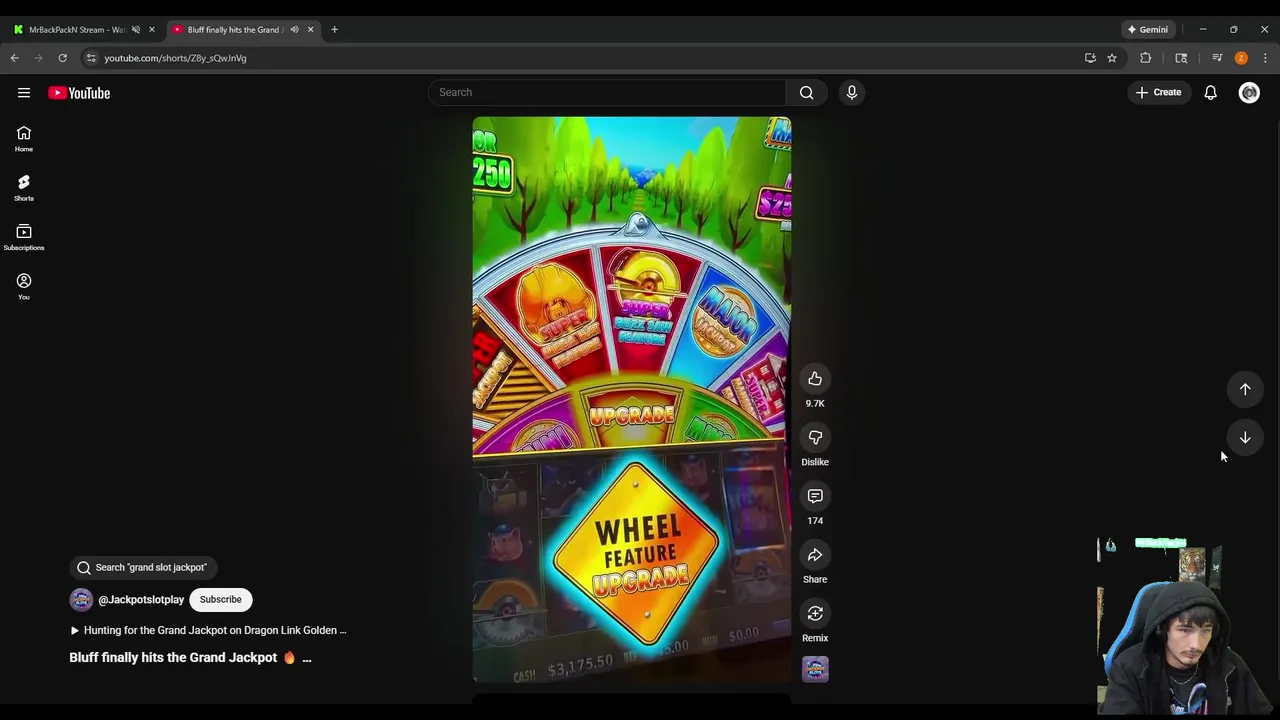Open the YouTube account avatar menu

click(x=1249, y=93)
